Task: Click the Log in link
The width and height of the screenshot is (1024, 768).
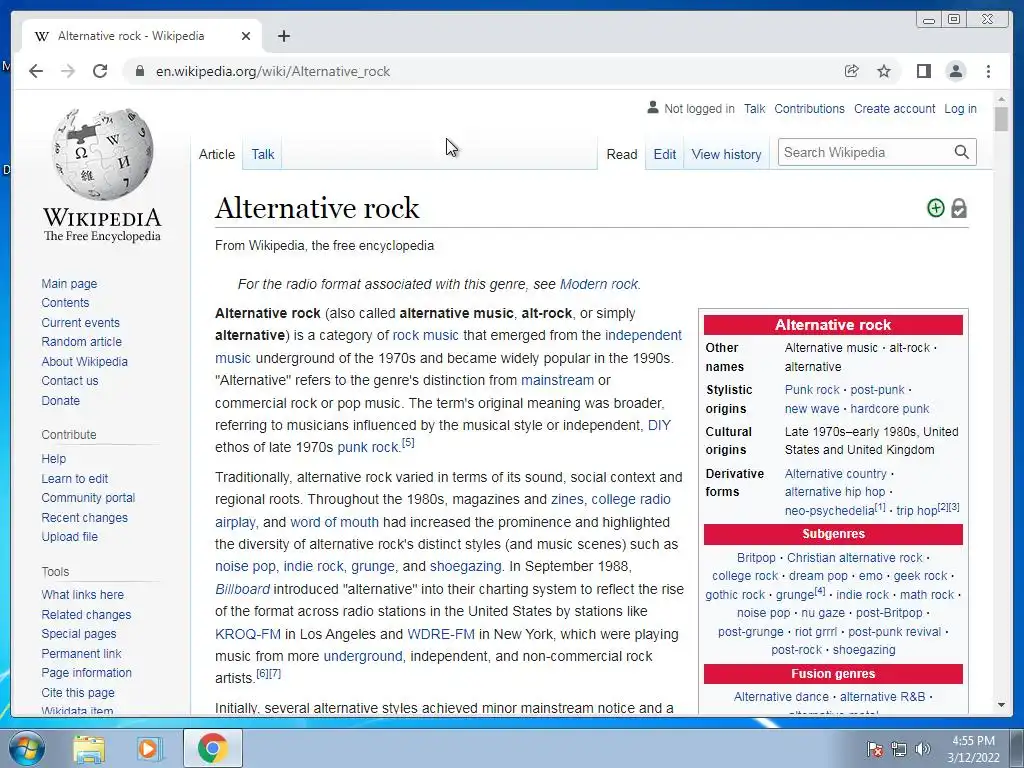Action: tap(960, 108)
